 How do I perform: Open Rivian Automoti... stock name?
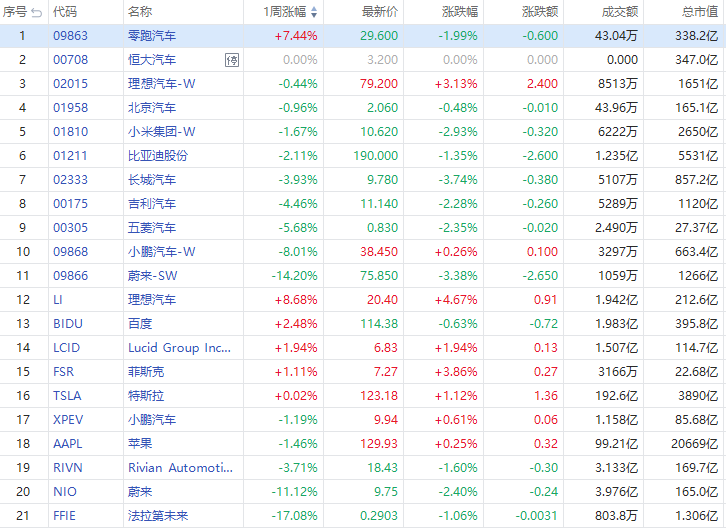(x=181, y=468)
